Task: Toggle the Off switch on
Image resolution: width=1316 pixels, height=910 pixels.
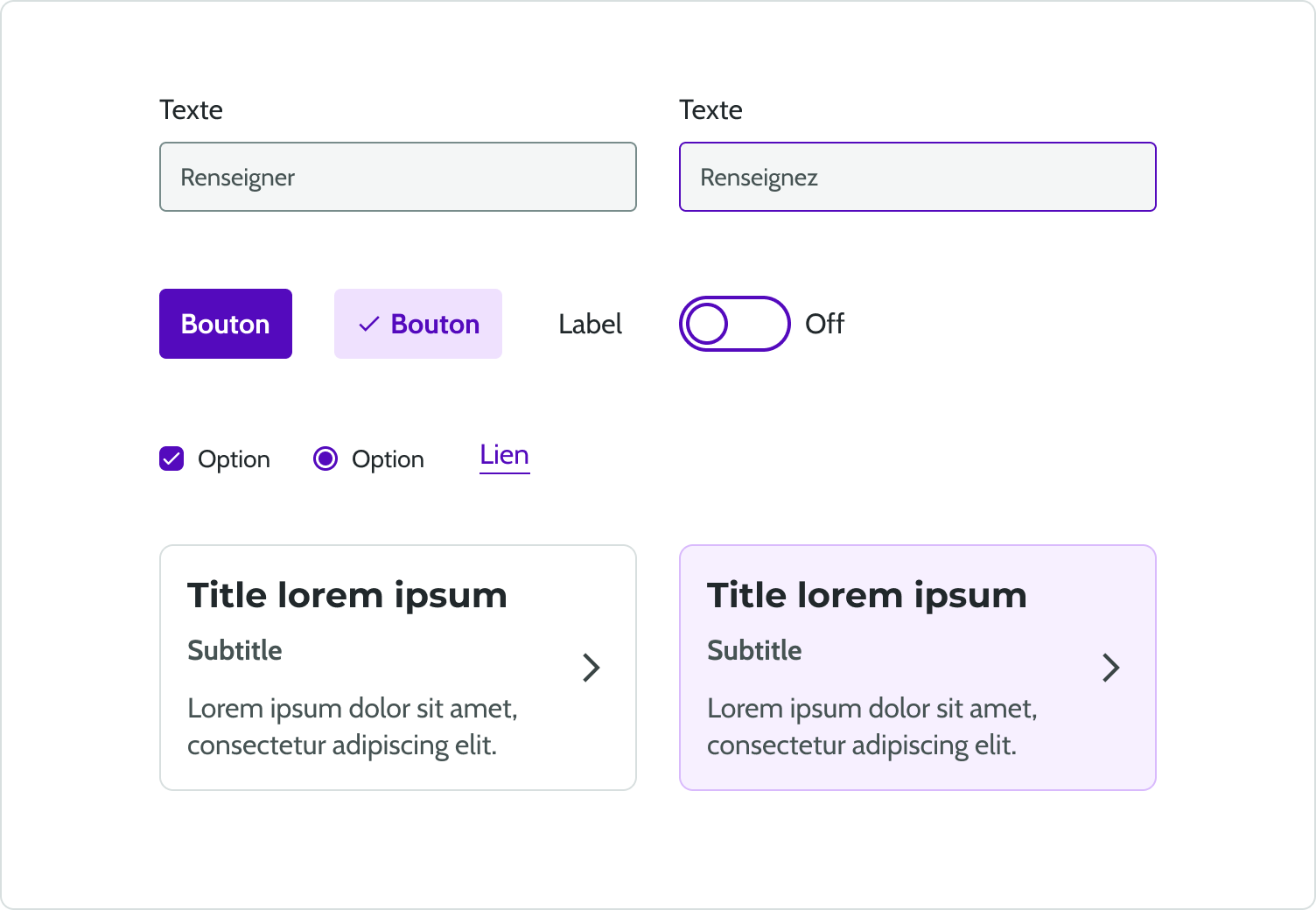Action: (x=734, y=324)
